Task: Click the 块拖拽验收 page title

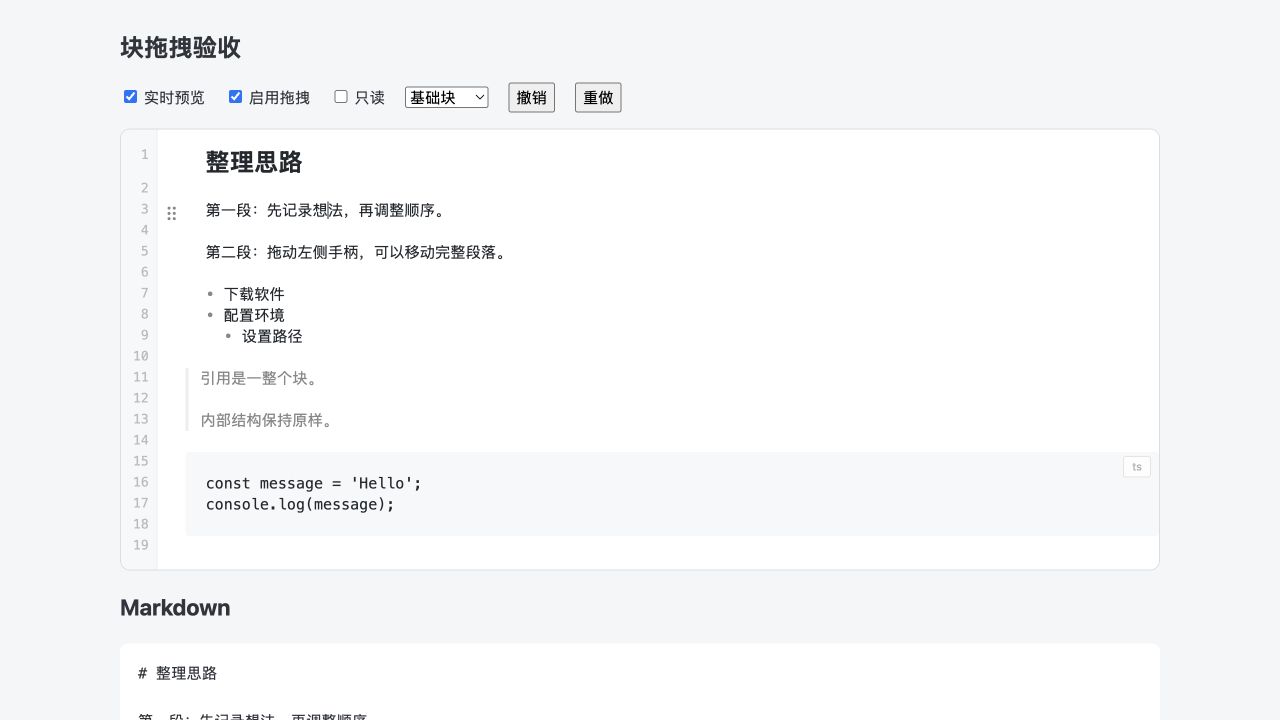Action: 180,48
